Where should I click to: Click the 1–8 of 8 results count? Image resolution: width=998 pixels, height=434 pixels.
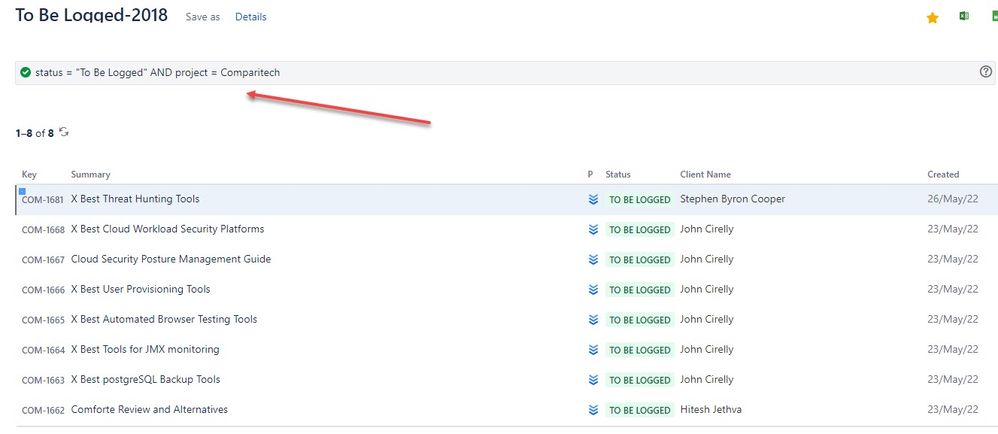[34, 133]
